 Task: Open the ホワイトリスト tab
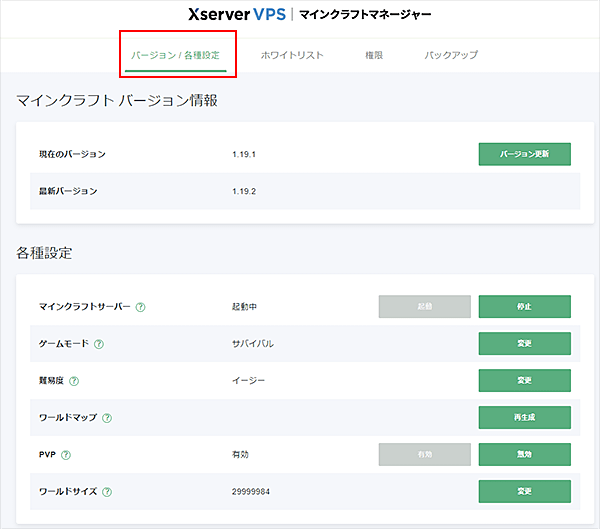[x=292, y=55]
